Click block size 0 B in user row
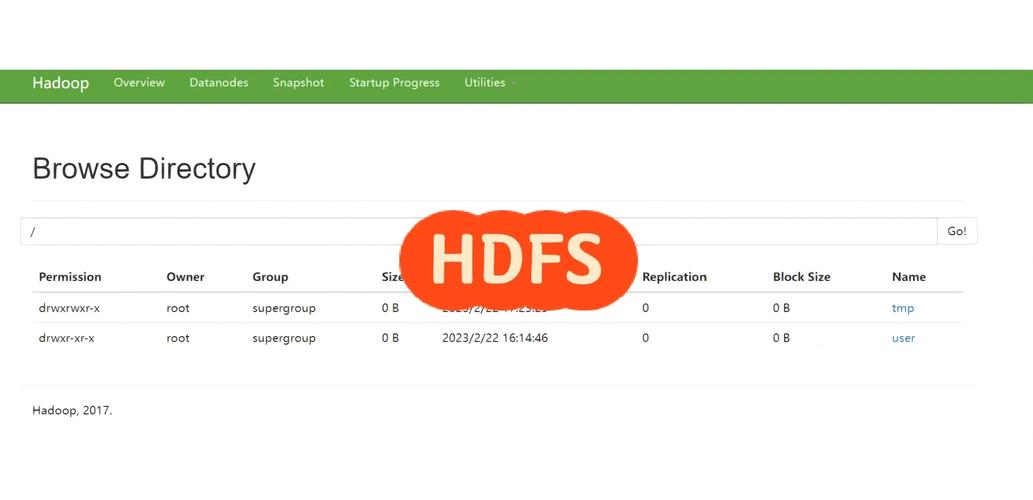 [781, 338]
